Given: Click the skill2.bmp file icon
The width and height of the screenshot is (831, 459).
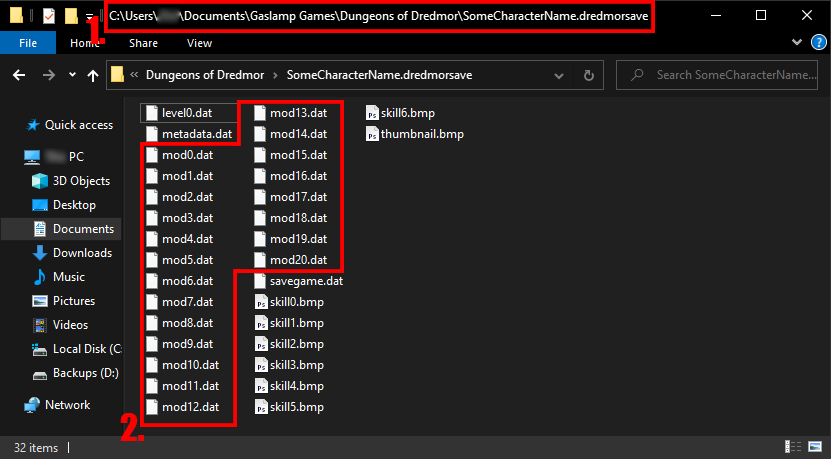Looking at the screenshot, I should tap(260, 344).
